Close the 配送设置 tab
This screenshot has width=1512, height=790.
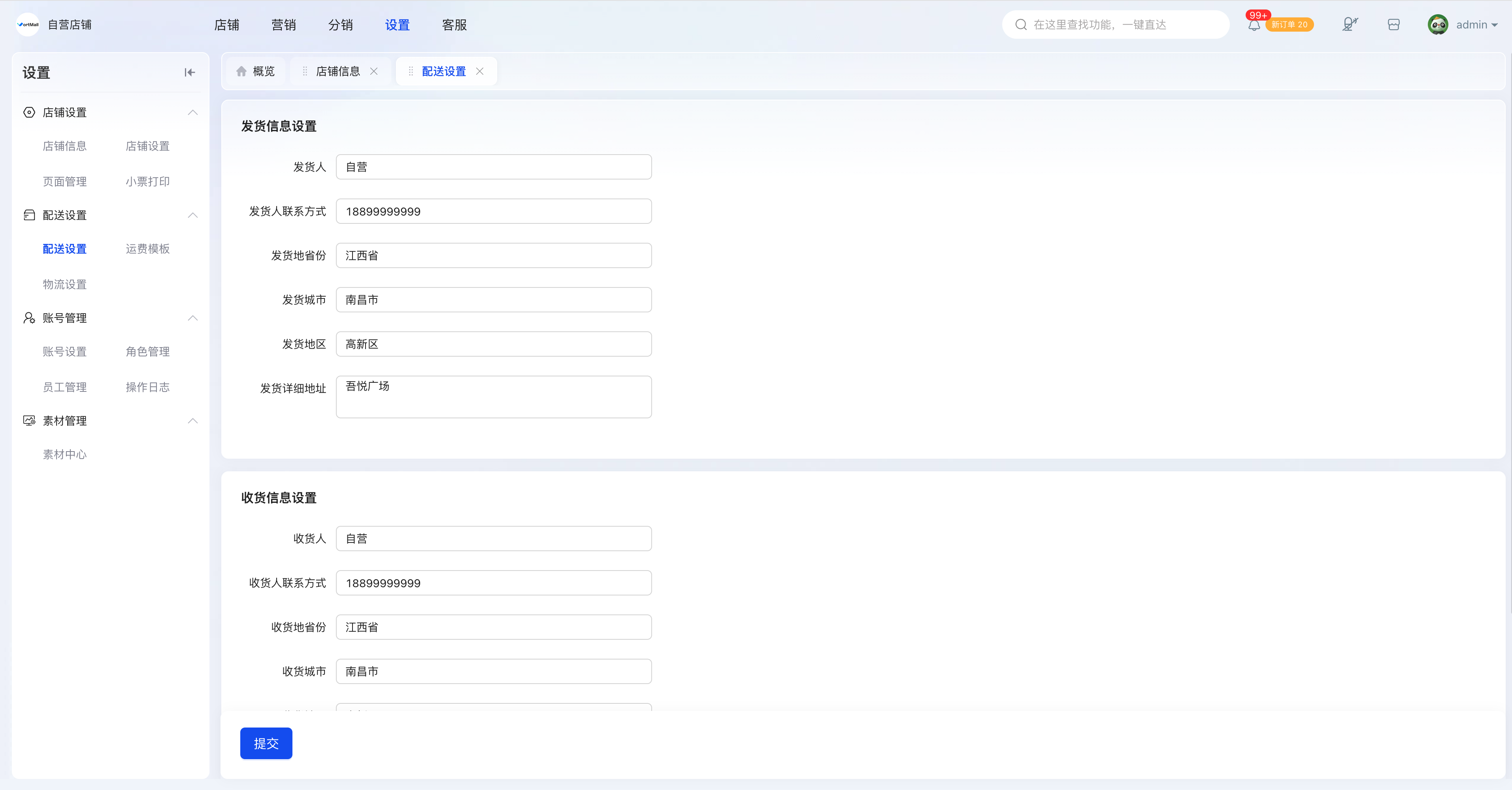(479, 71)
